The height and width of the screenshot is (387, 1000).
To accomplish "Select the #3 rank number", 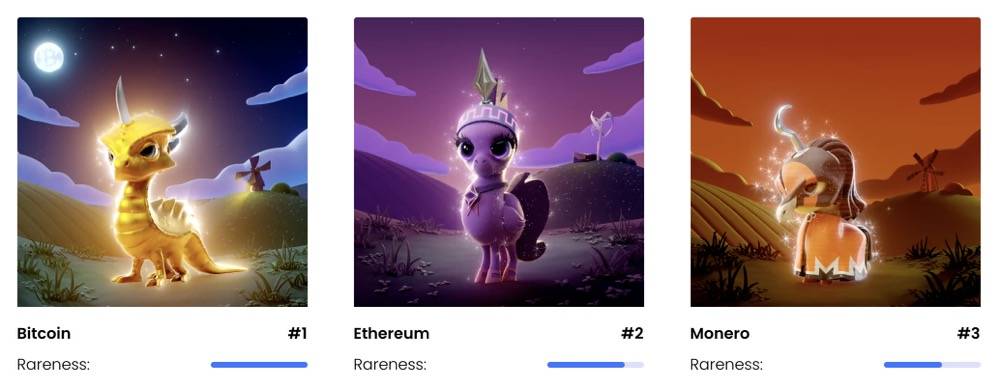I will pos(969,333).
